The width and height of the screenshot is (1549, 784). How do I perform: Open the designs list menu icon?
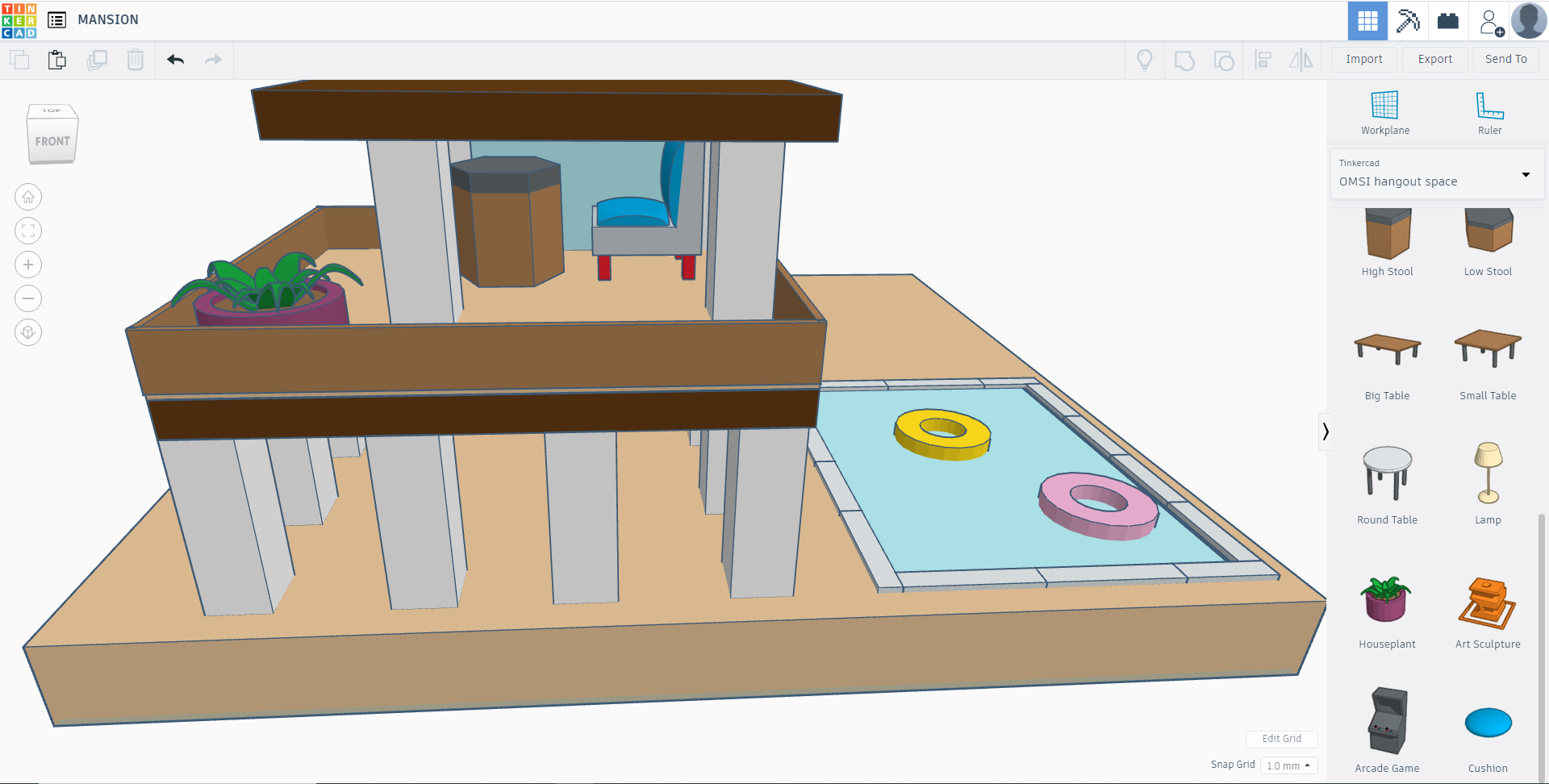coord(56,19)
